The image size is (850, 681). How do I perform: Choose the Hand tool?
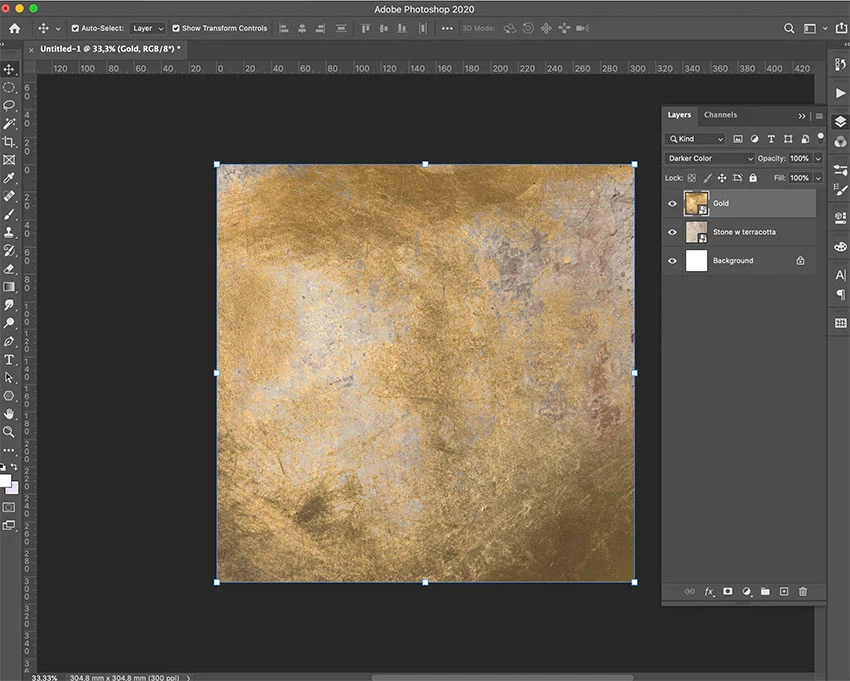(x=9, y=414)
